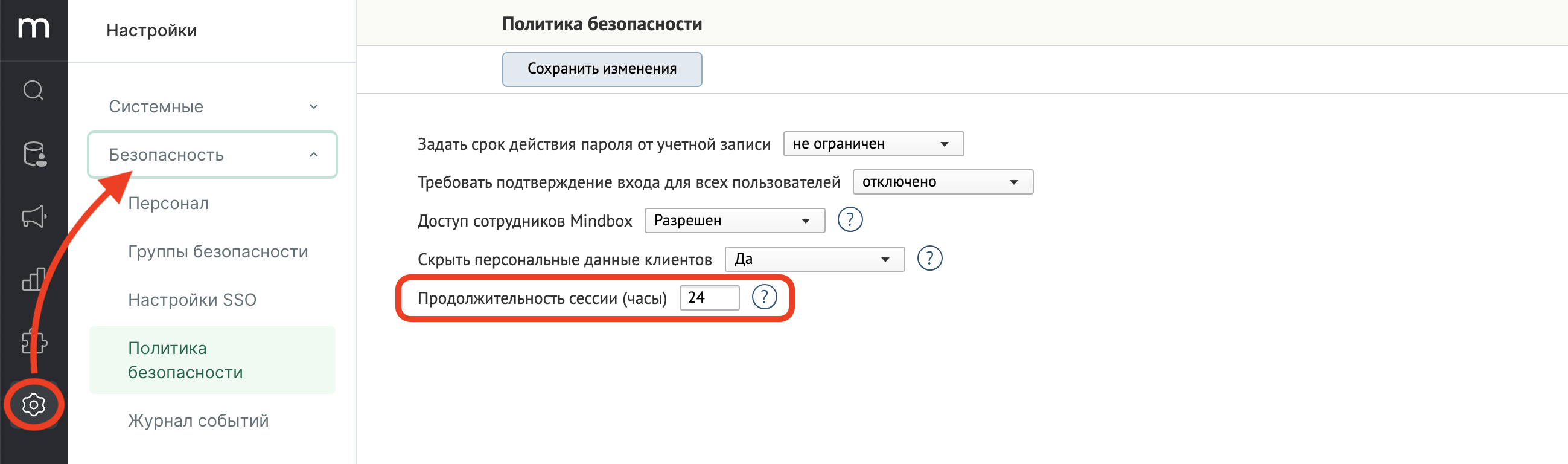Open password expiry dropdown 'не ограничен'
1568x464 pixels.
(873, 144)
